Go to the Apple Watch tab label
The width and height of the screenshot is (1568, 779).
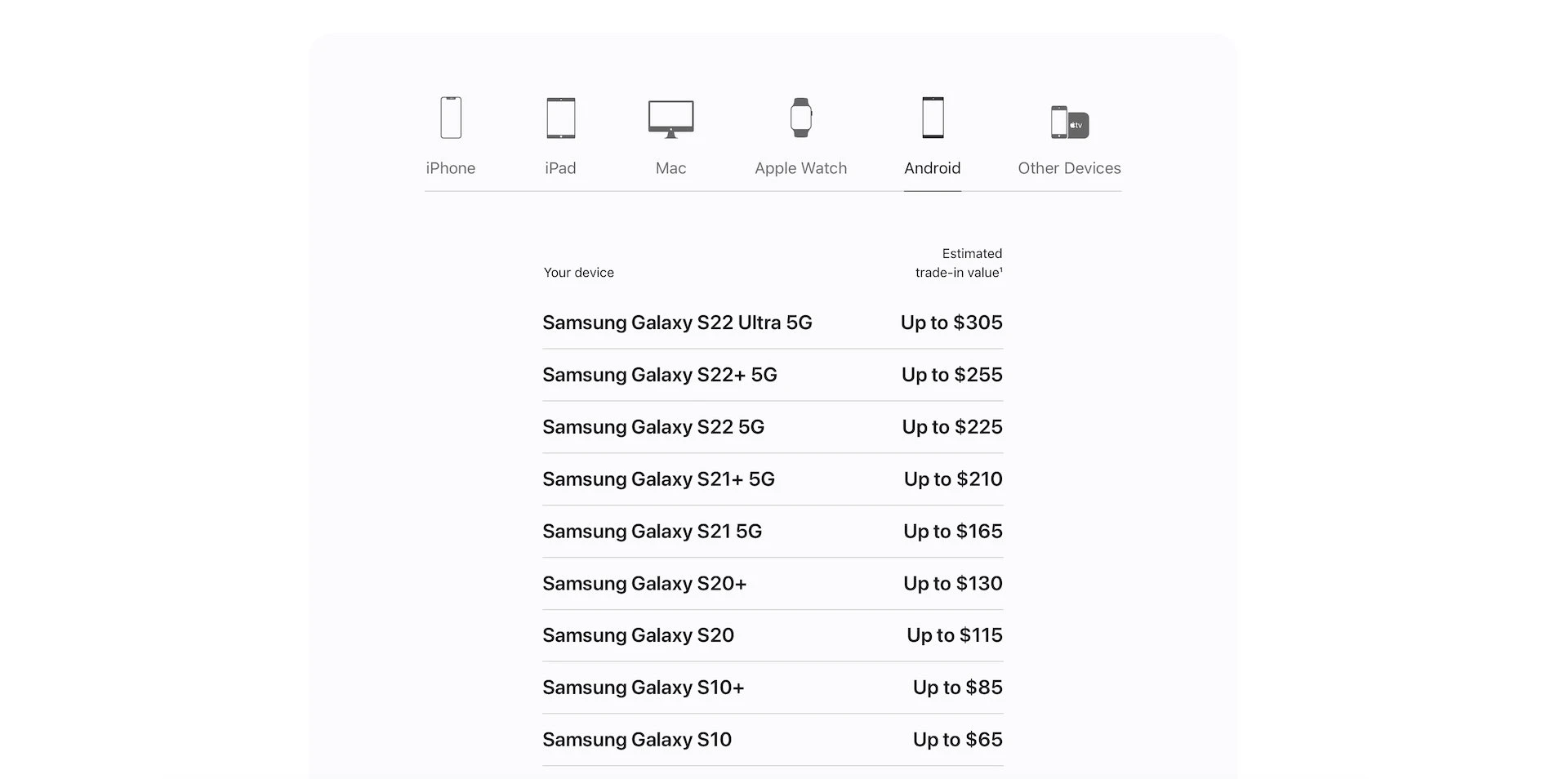pos(800,168)
